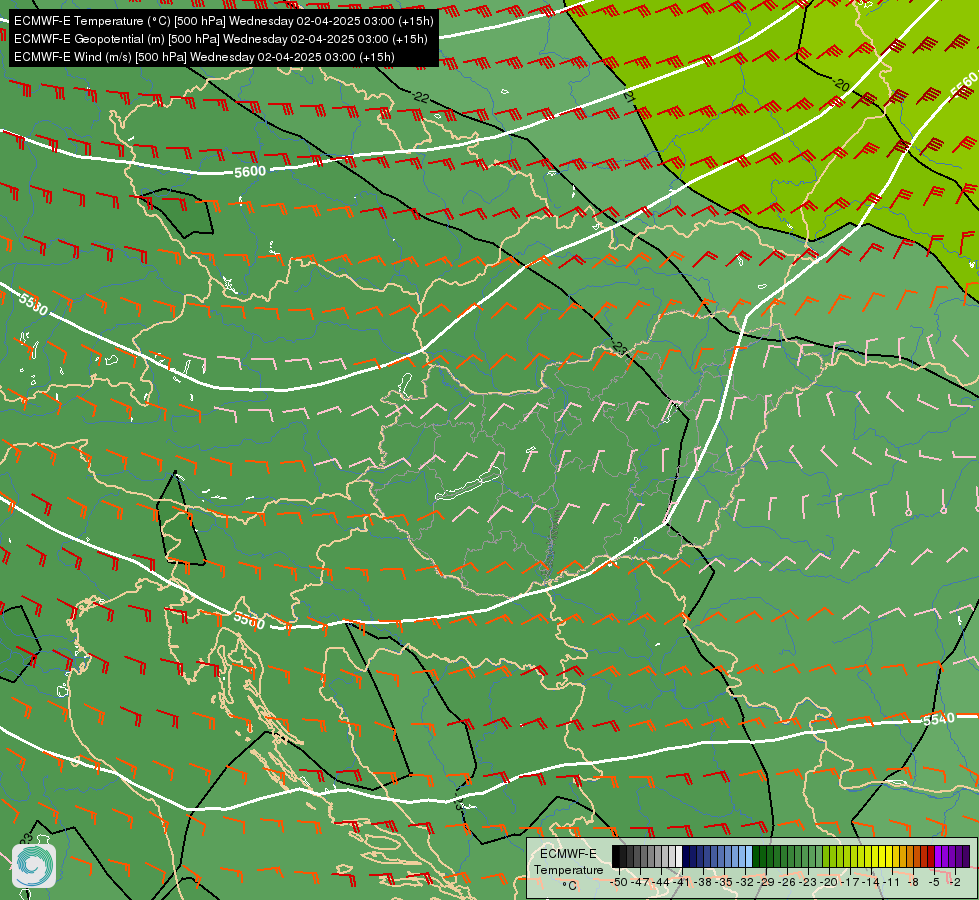The width and height of the screenshot is (979, 900).
Task: Click the 5530 geopotential contour label
Action: (32, 304)
